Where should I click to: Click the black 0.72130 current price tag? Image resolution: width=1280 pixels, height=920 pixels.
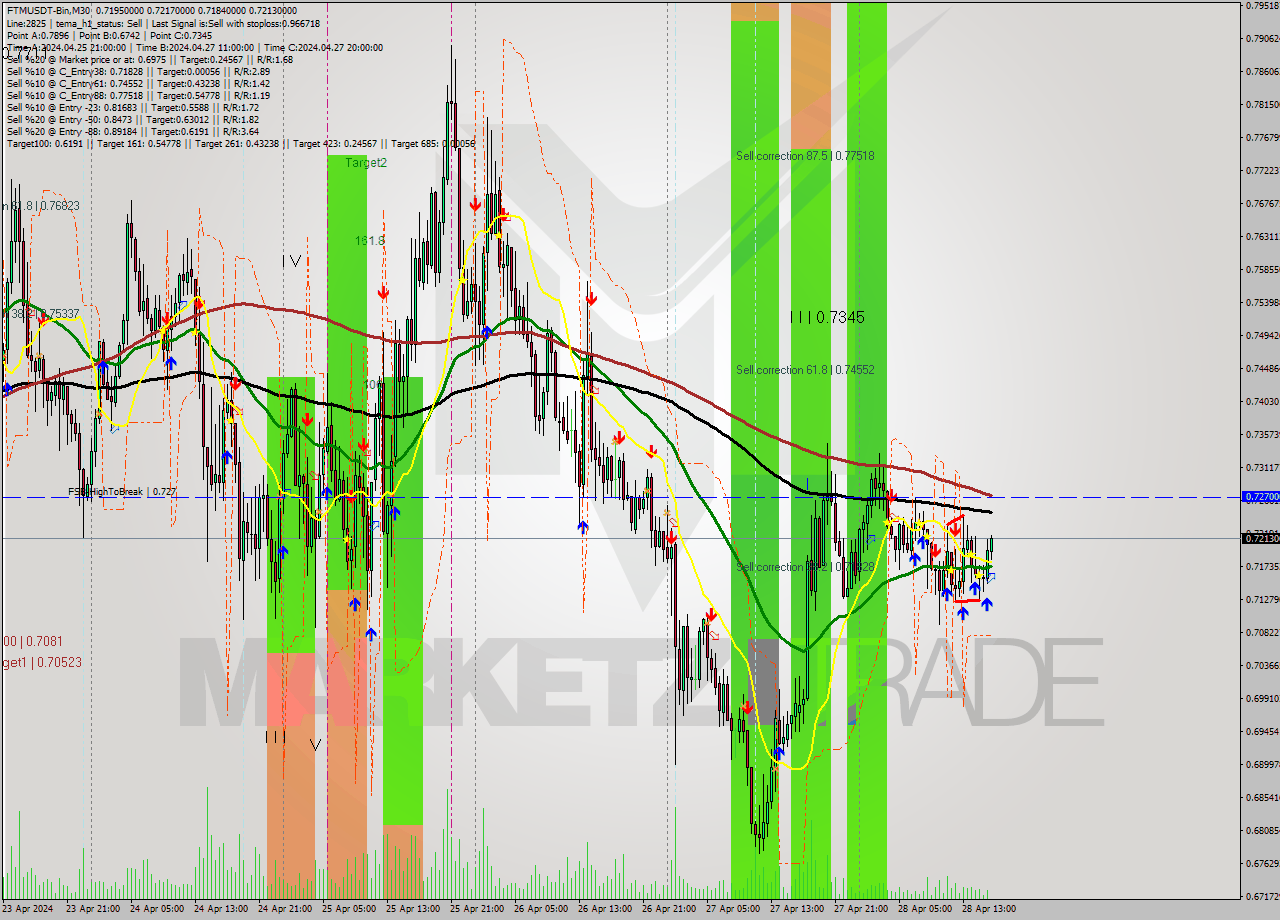[x=1260, y=538]
